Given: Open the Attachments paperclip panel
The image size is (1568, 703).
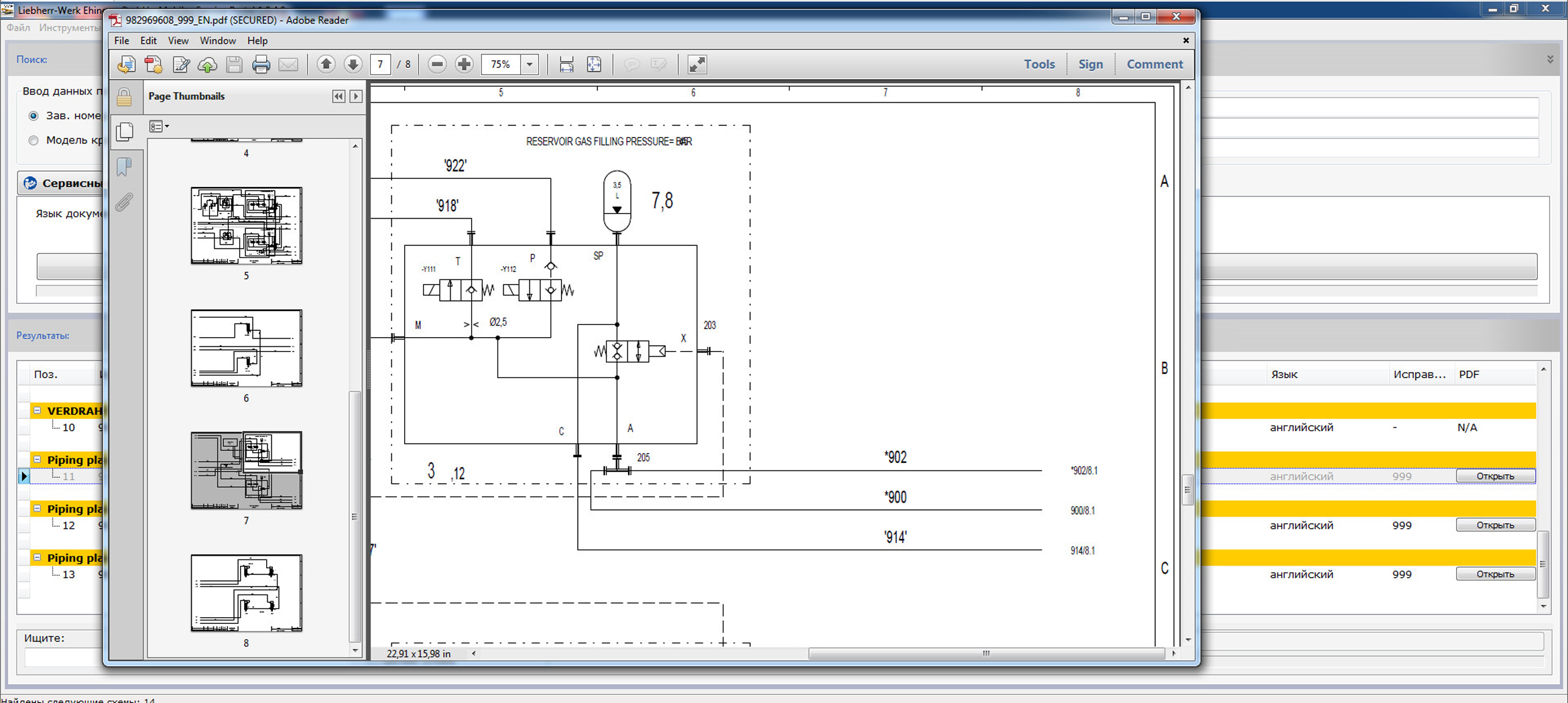Looking at the screenshot, I should click(x=124, y=202).
